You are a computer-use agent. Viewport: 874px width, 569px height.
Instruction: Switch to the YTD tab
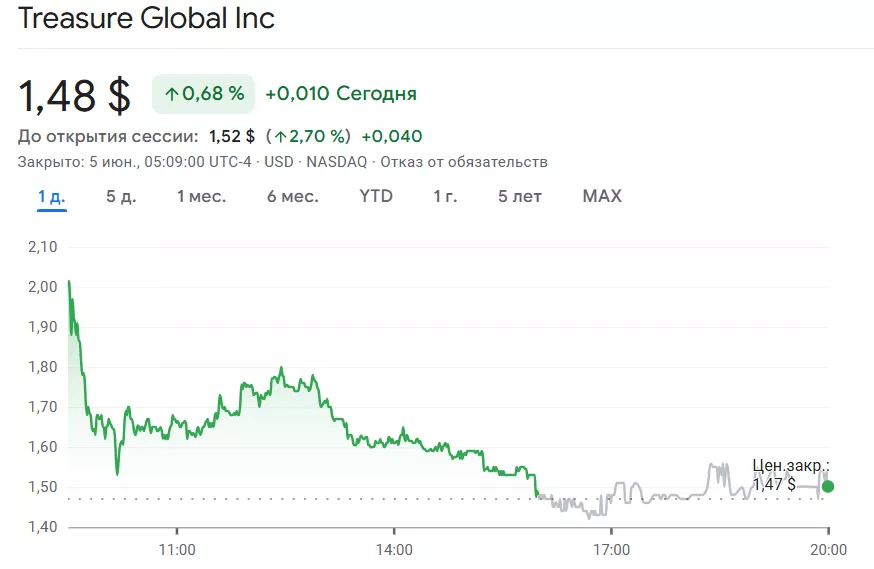click(376, 197)
